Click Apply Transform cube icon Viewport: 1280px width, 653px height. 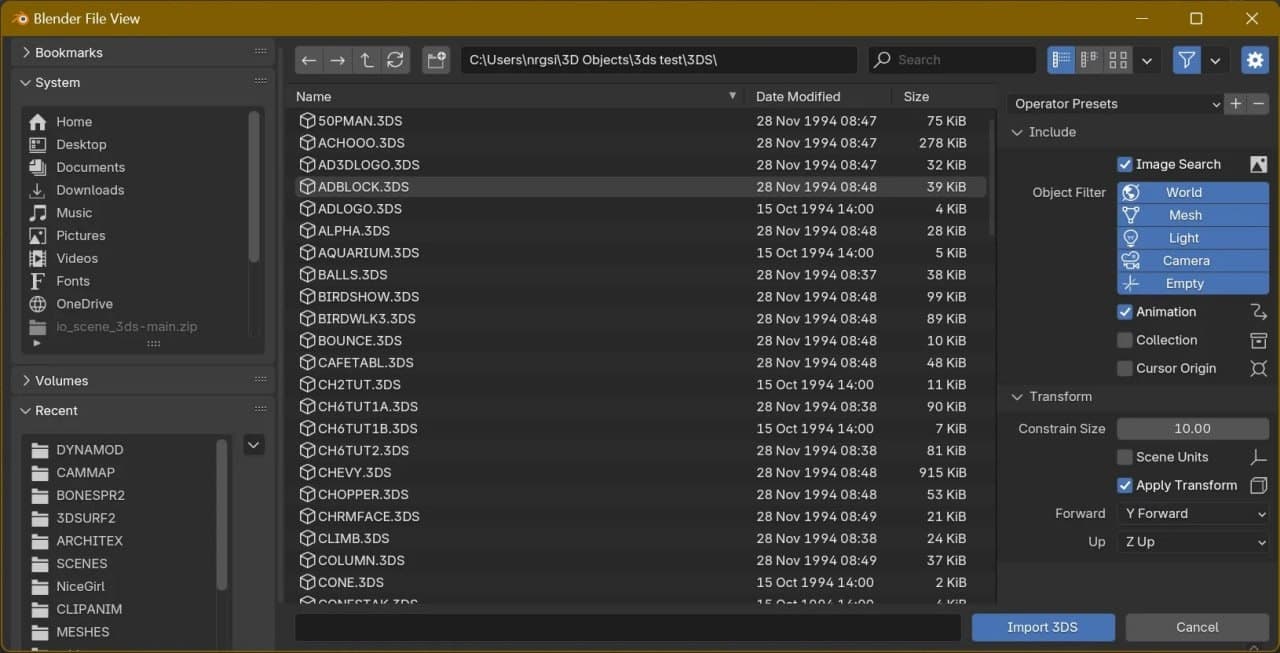click(x=1259, y=485)
